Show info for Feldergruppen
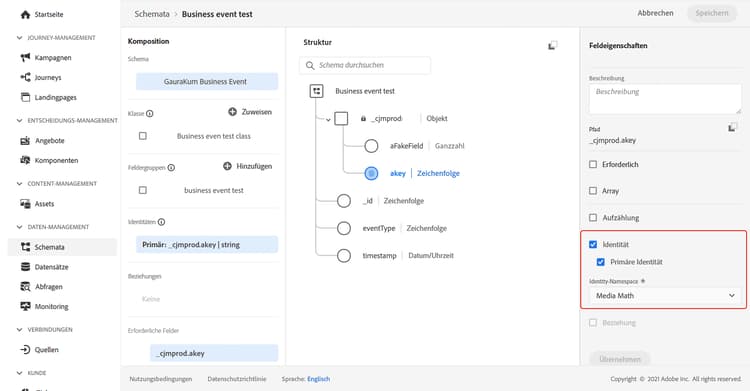Image resolution: width=750 pixels, height=391 pixels. coord(171,168)
